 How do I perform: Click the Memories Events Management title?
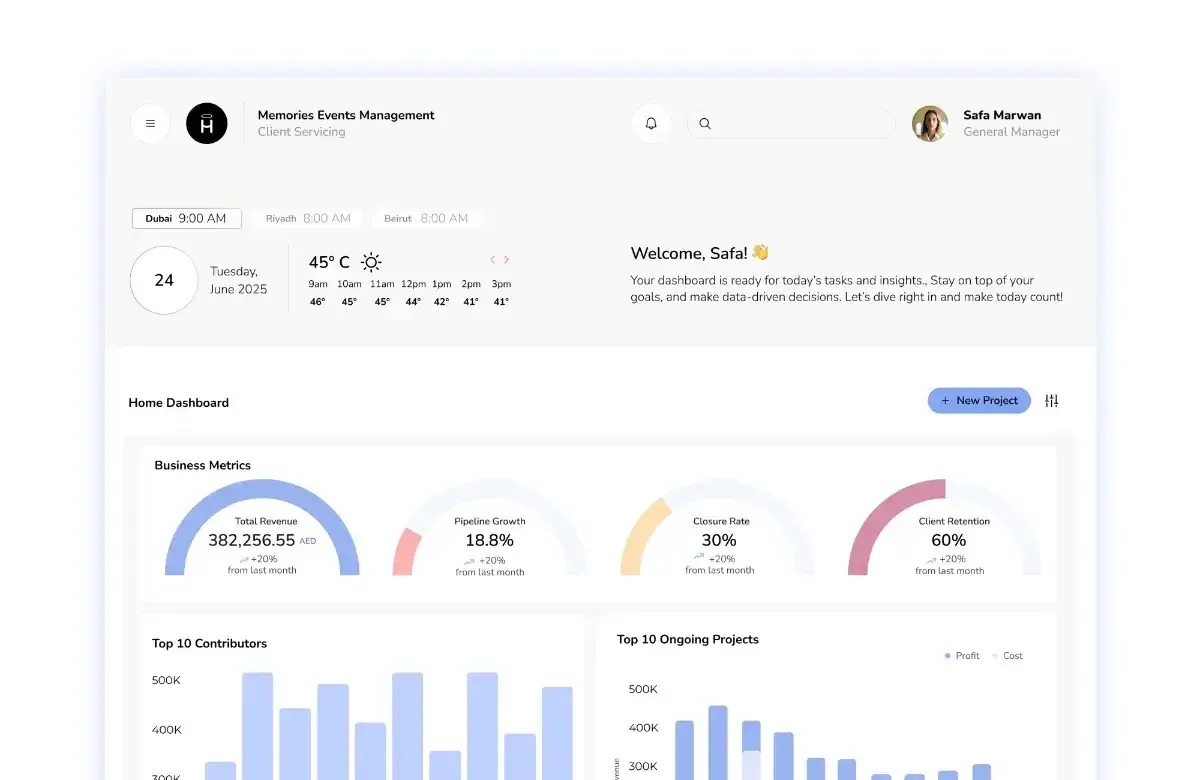(x=346, y=115)
